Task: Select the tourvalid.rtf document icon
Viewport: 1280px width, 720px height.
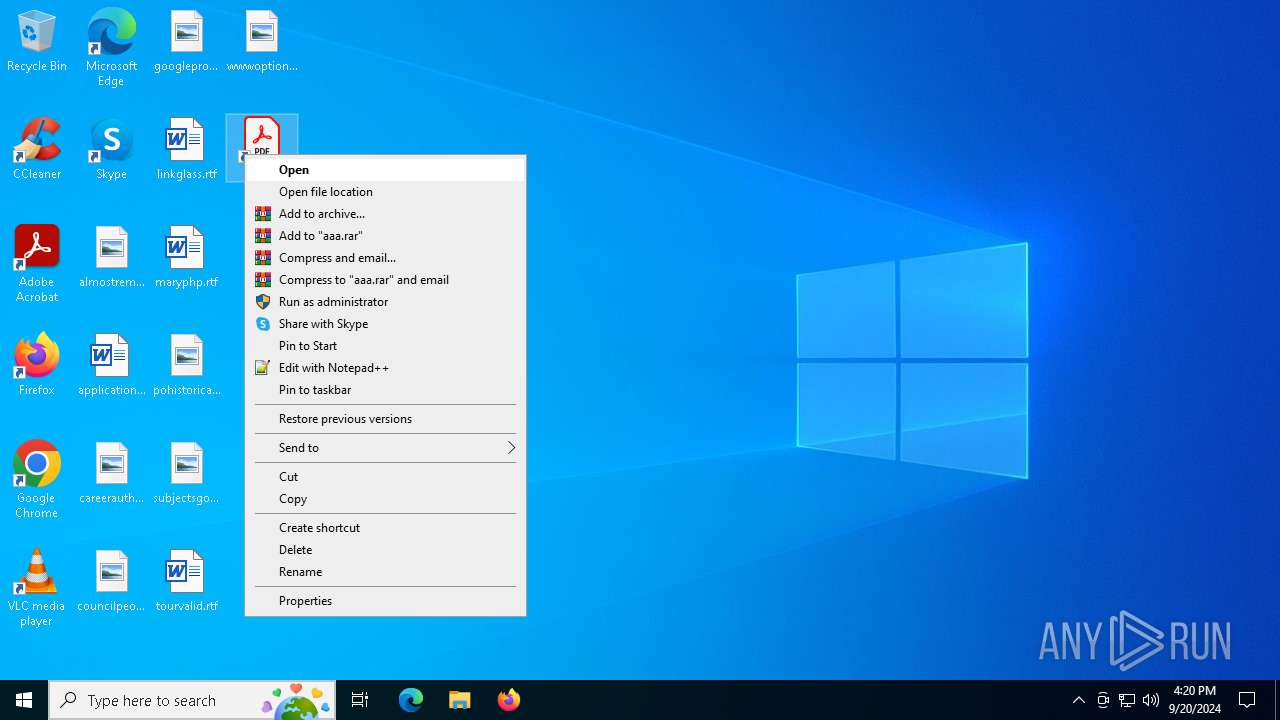Action: 186,582
